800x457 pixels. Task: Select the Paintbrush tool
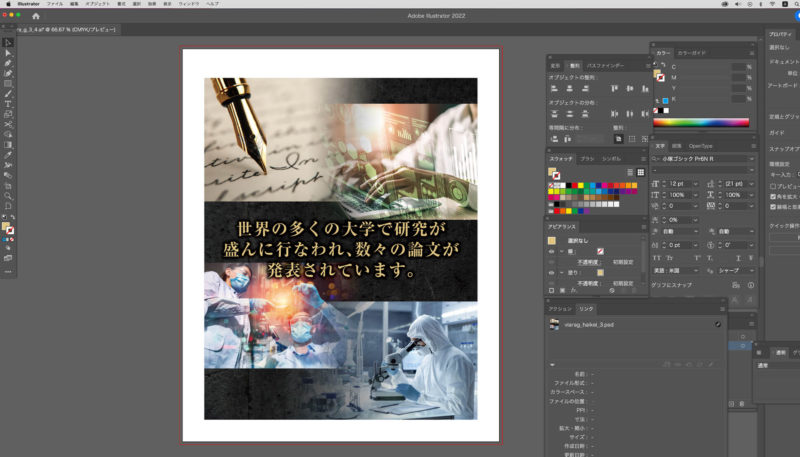click(x=8, y=94)
